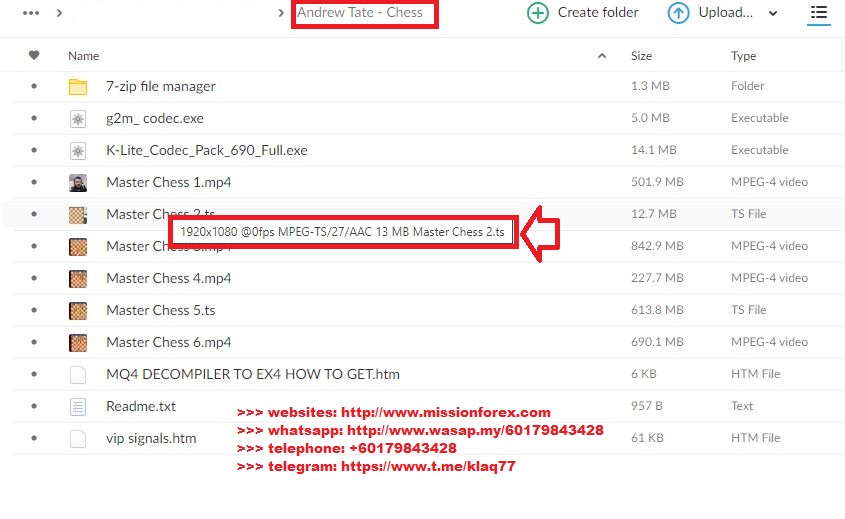Click the Readme.txt text file icon

(78, 407)
